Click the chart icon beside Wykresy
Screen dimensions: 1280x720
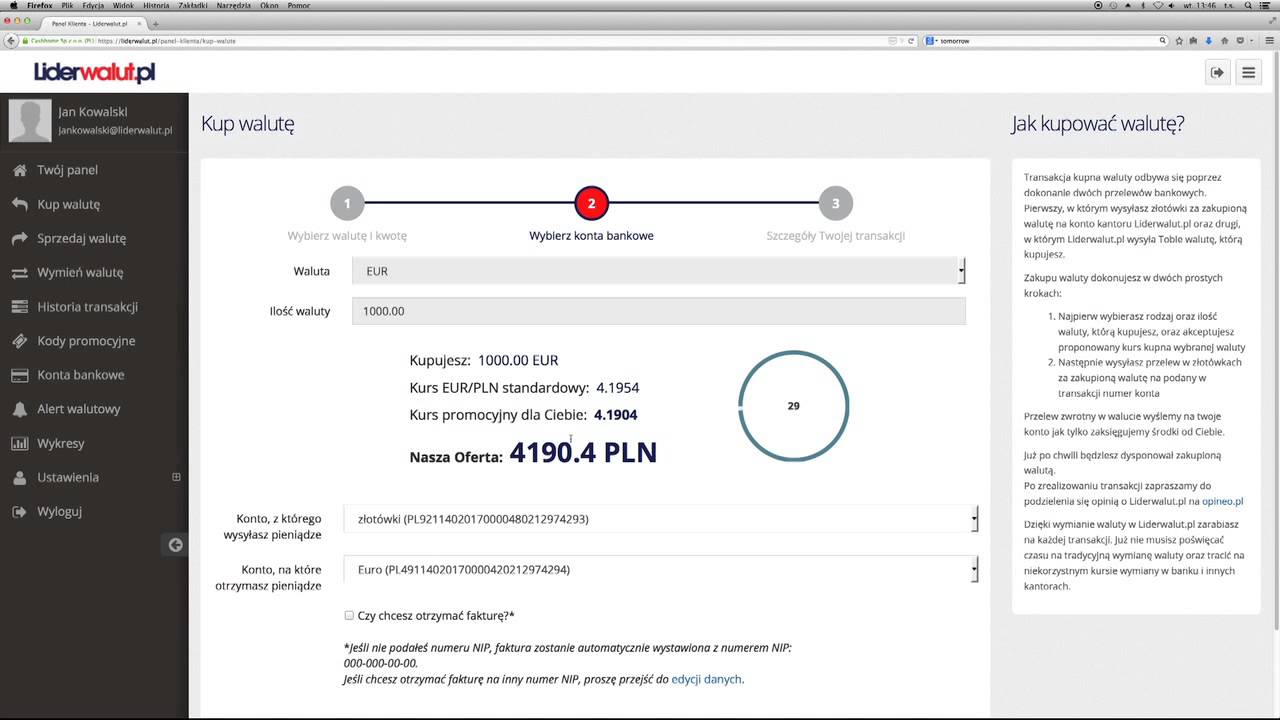(19, 443)
